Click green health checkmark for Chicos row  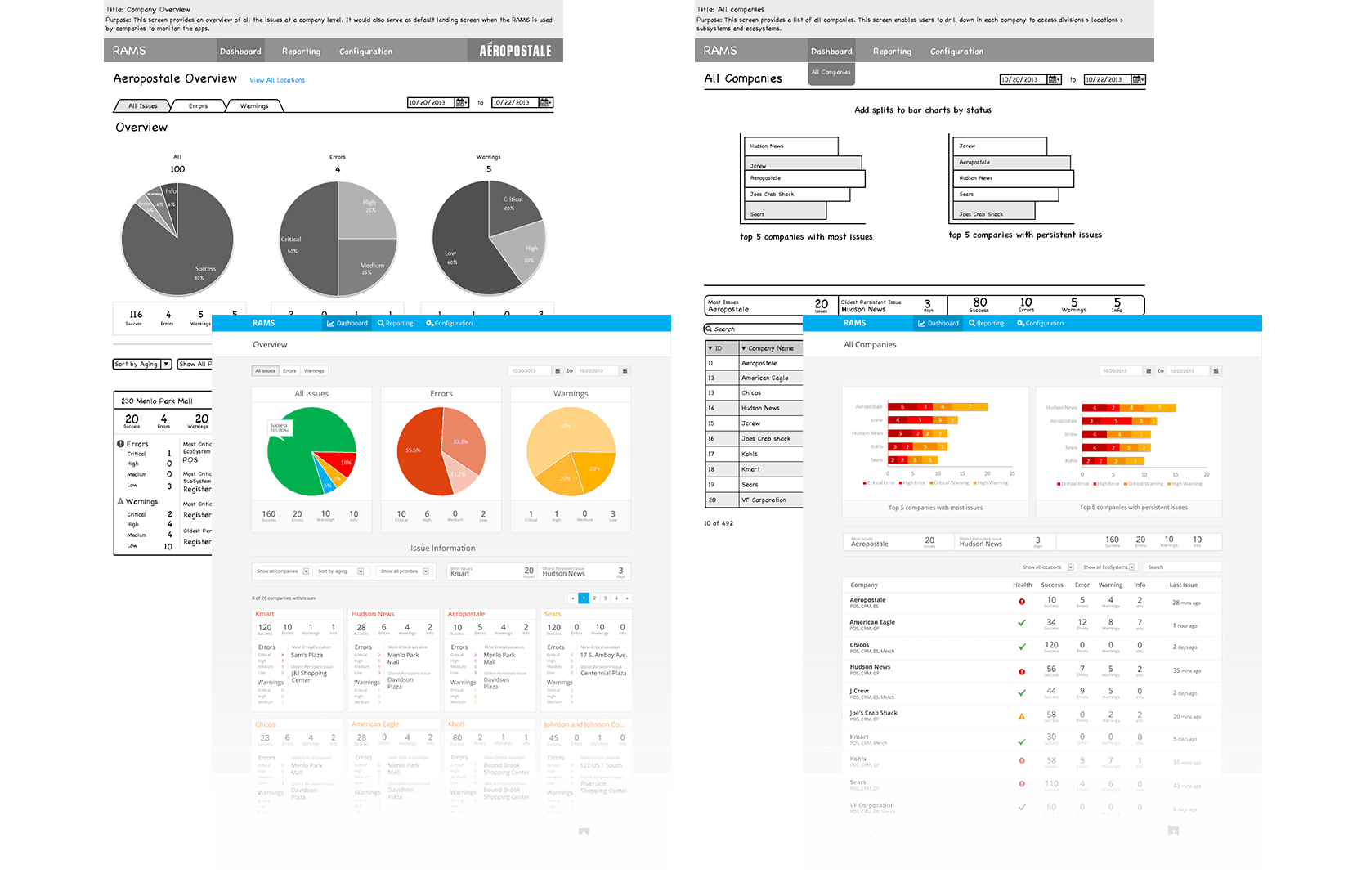pyautogui.click(x=1022, y=647)
